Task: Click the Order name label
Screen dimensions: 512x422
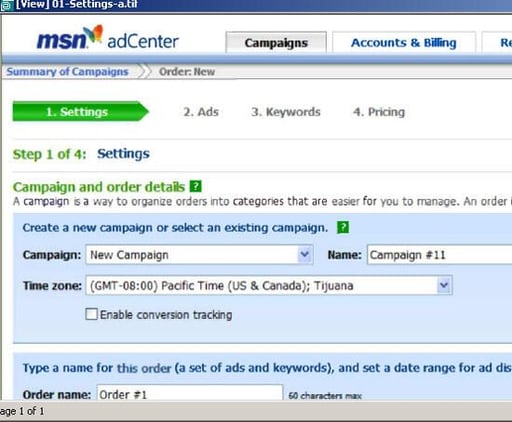Action: 57,395
